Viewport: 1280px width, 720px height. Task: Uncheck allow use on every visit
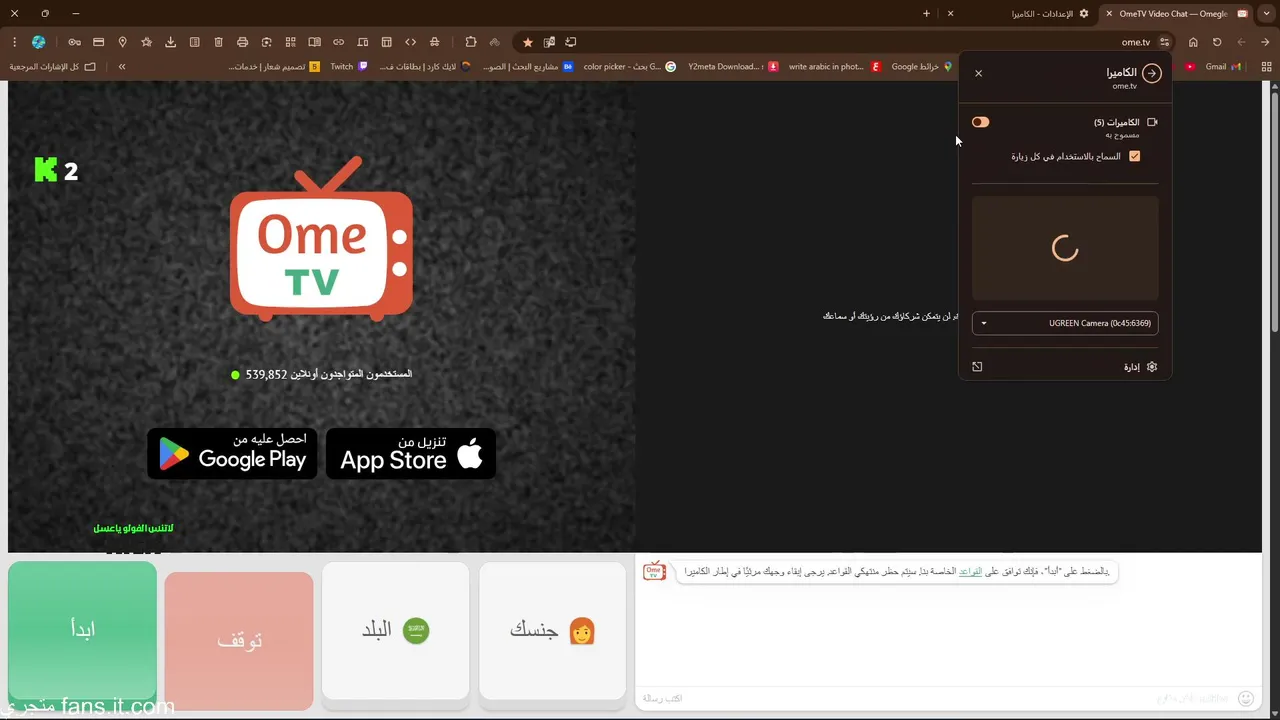click(1134, 156)
